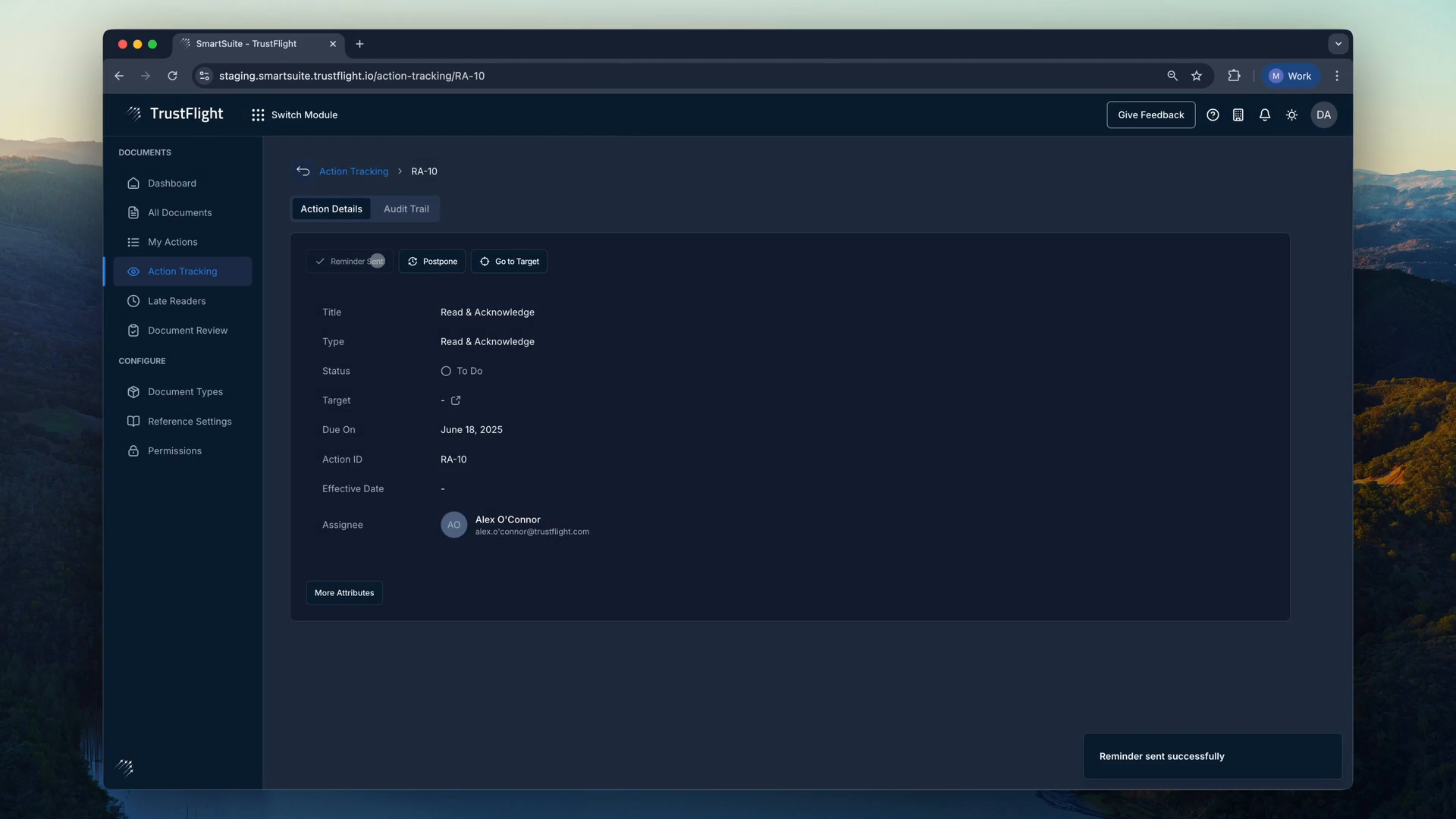The image size is (1456, 819).
Task: Open the Switch Module grid menu
Action: pyautogui.click(x=294, y=115)
